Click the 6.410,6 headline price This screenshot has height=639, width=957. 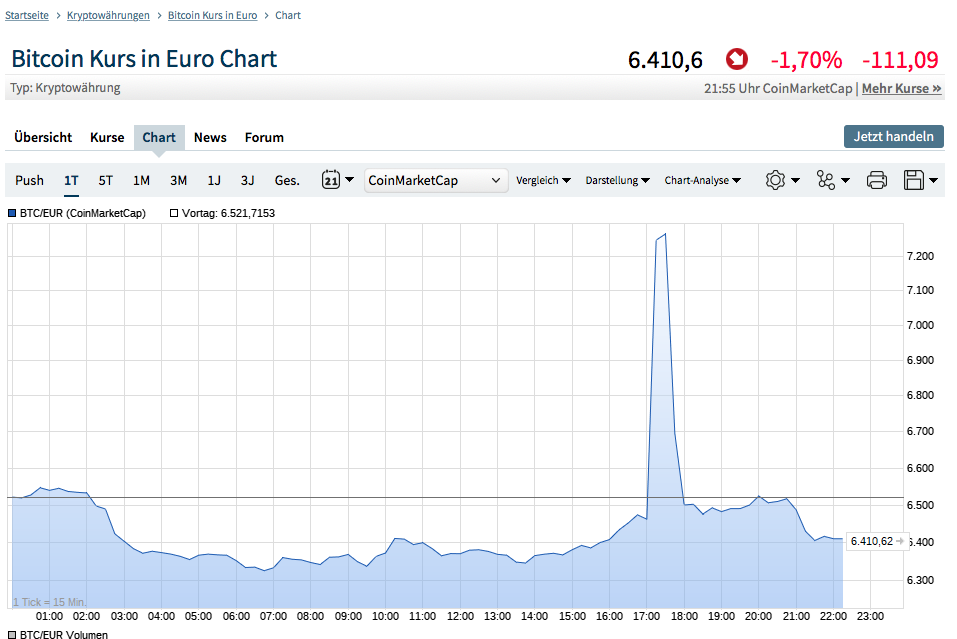click(x=665, y=60)
